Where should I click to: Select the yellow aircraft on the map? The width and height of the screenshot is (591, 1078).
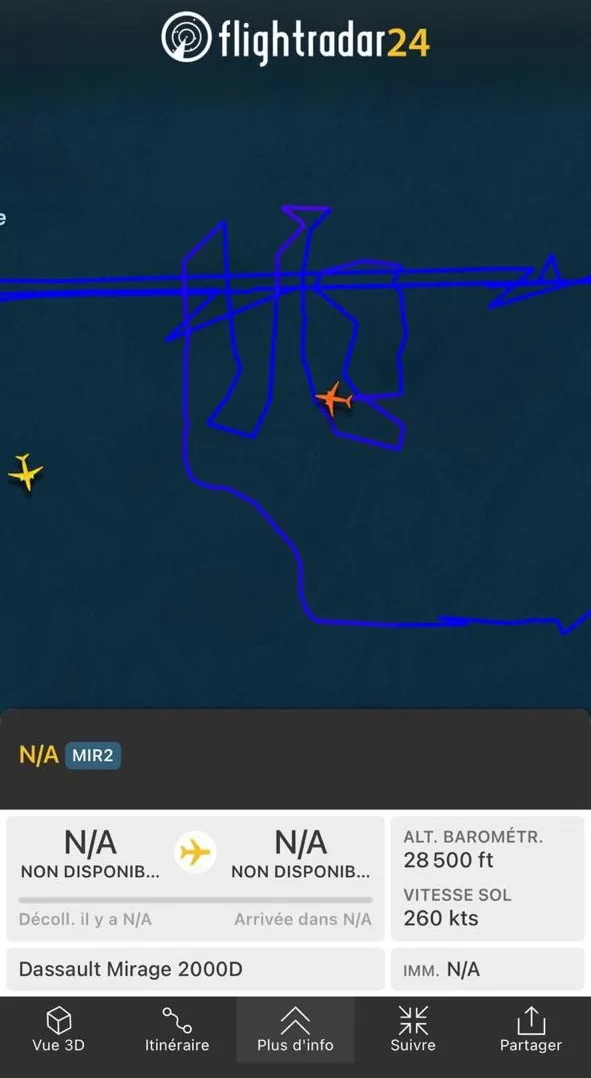pos(25,472)
